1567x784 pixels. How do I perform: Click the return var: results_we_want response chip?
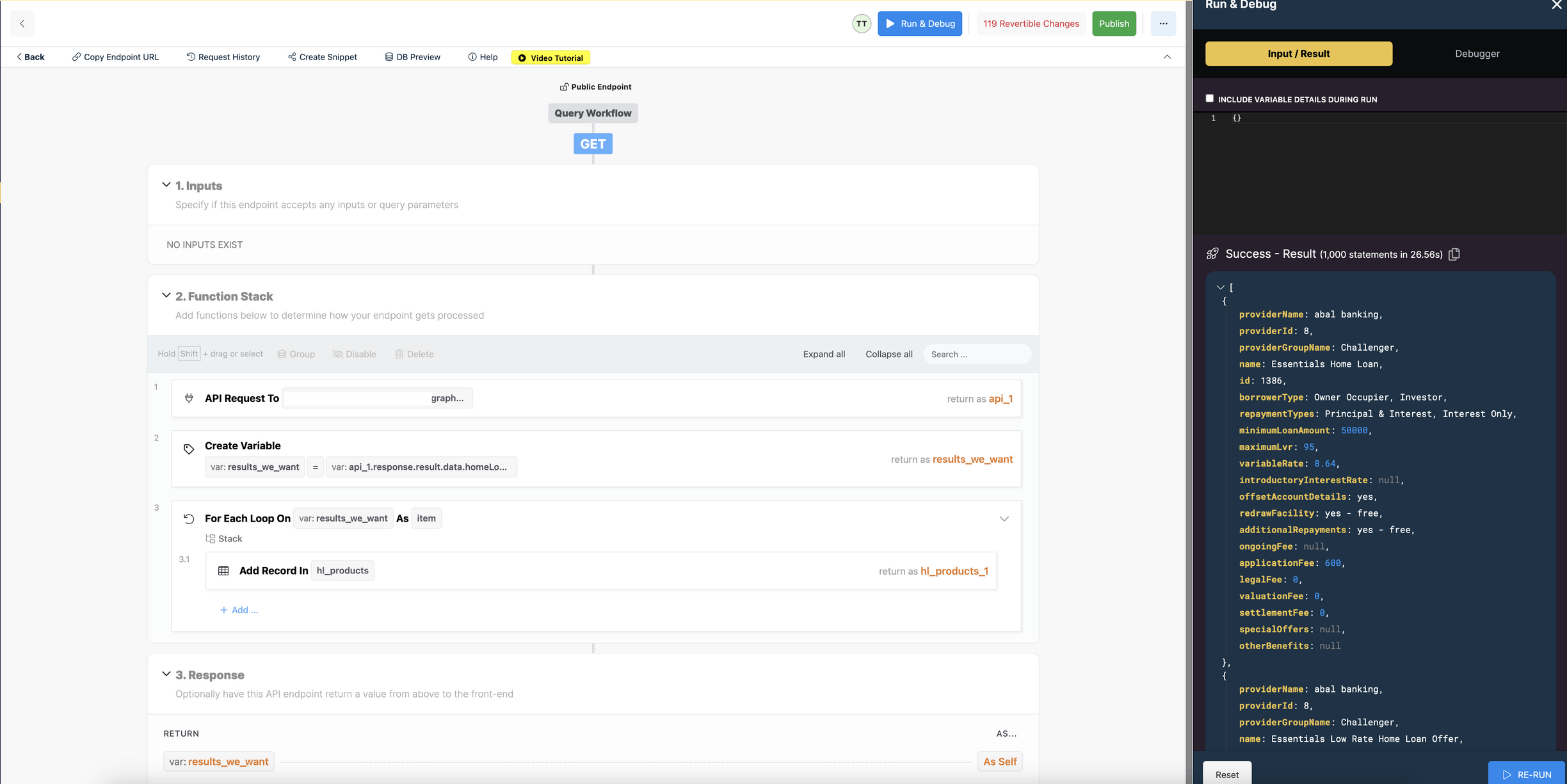tap(219, 762)
